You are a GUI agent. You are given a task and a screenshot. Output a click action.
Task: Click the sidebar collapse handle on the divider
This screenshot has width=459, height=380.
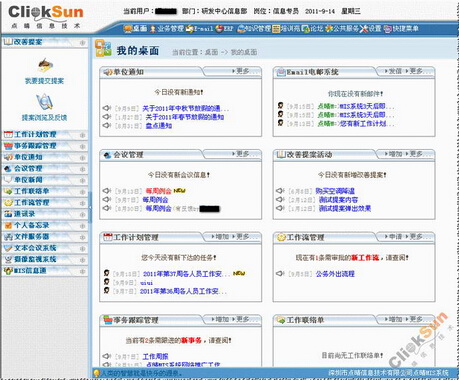[90, 207]
